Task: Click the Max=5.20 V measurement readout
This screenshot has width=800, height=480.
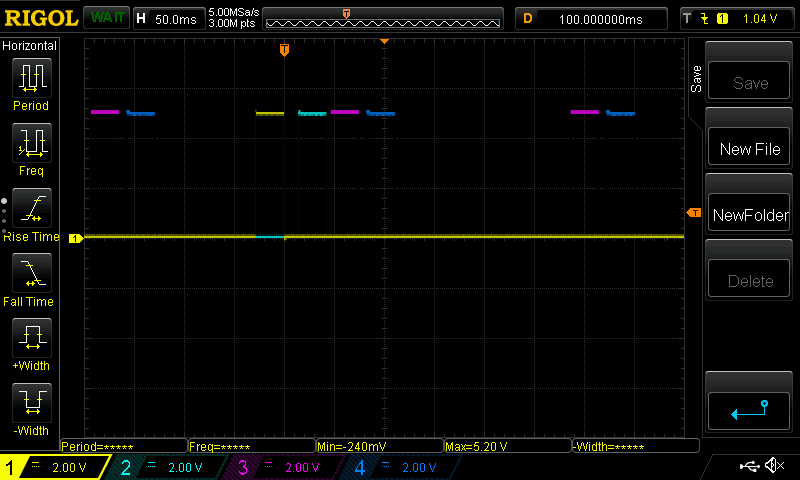Action: (x=508, y=446)
